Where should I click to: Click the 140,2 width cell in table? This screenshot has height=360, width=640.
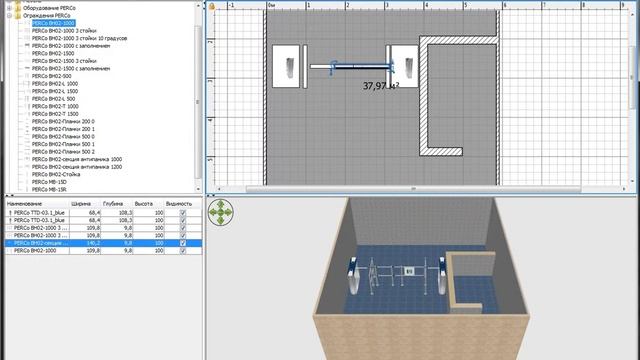[85, 243]
